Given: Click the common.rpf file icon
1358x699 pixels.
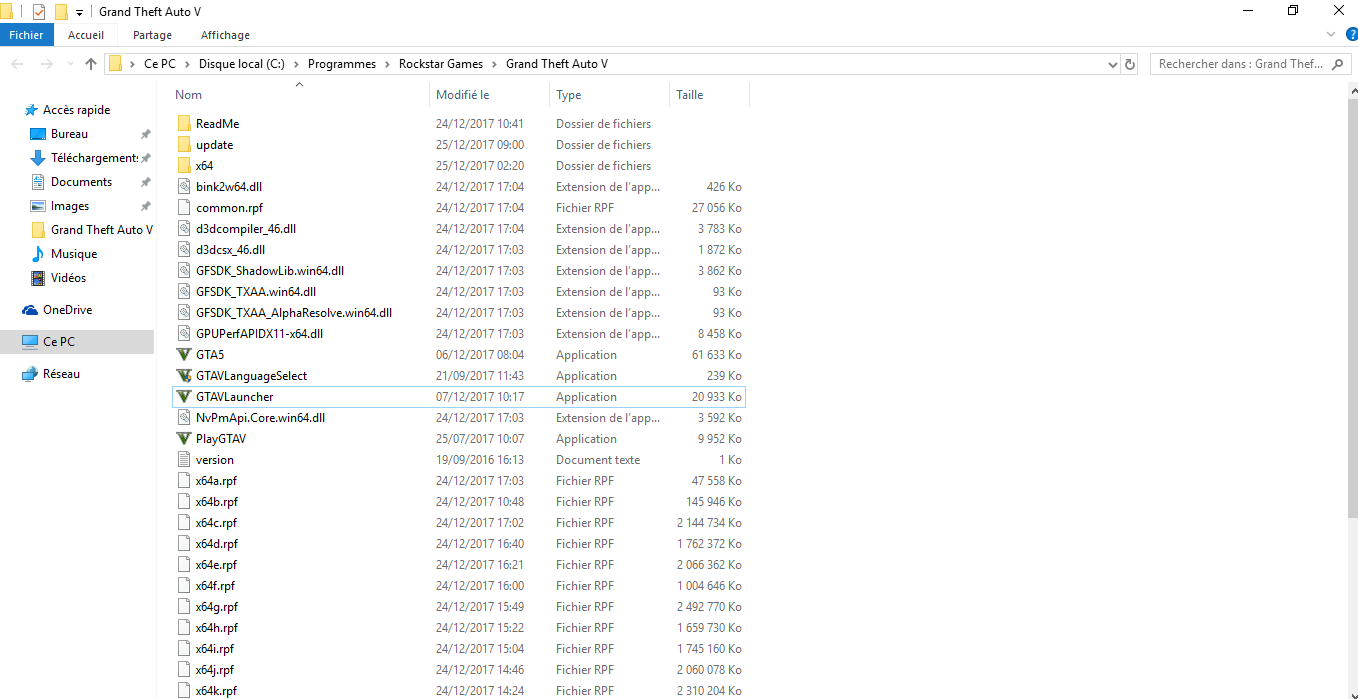Looking at the screenshot, I should pyautogui.click(x=183, y=208).
